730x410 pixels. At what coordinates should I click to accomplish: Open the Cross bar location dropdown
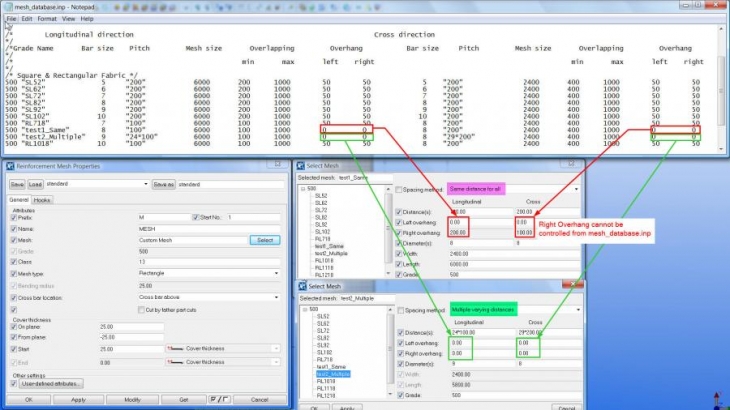[x=275, y=297]
